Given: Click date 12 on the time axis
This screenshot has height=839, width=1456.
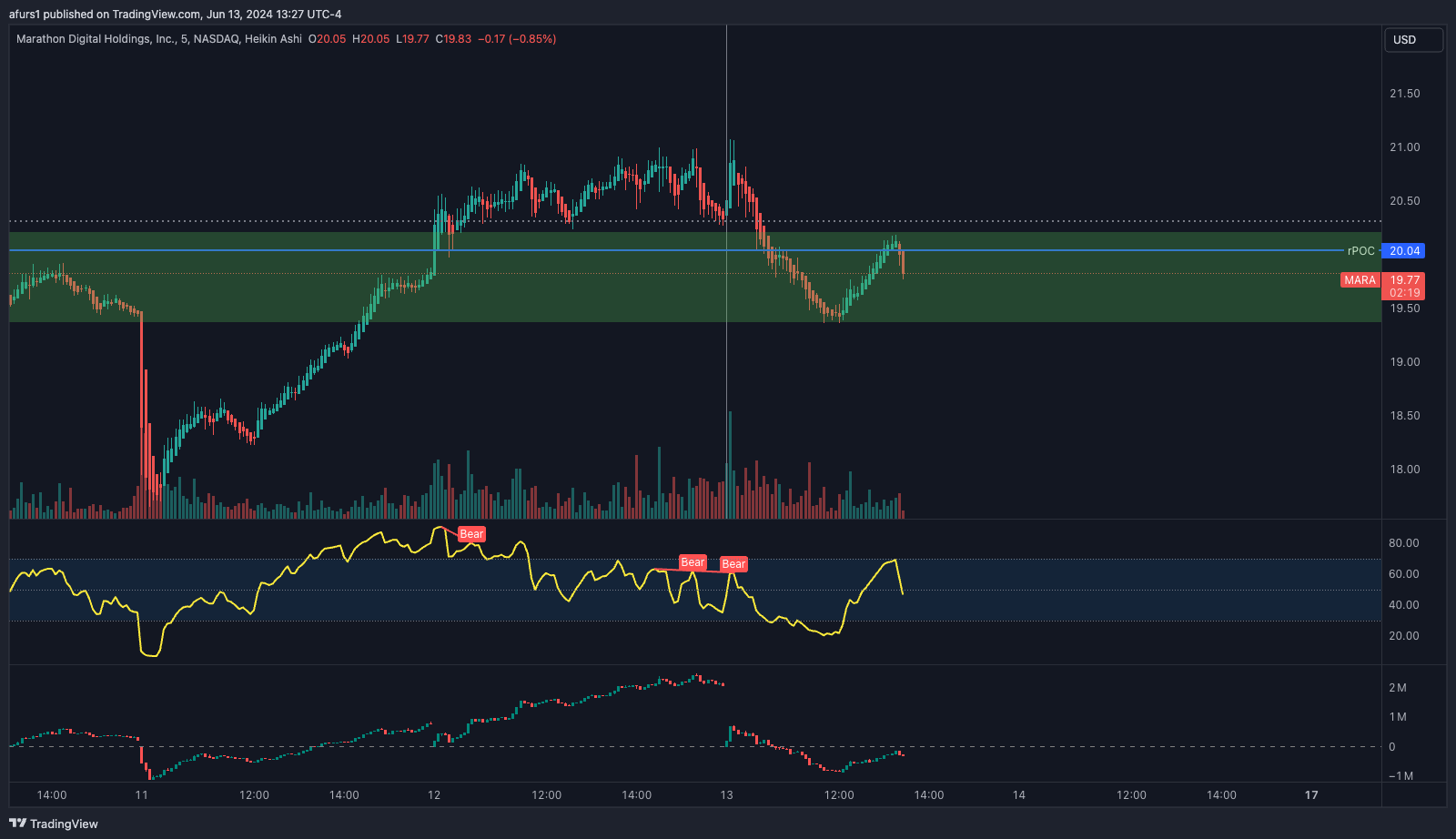Looking at the screenshot, I should pyautogui.click(x=434, y=795).
